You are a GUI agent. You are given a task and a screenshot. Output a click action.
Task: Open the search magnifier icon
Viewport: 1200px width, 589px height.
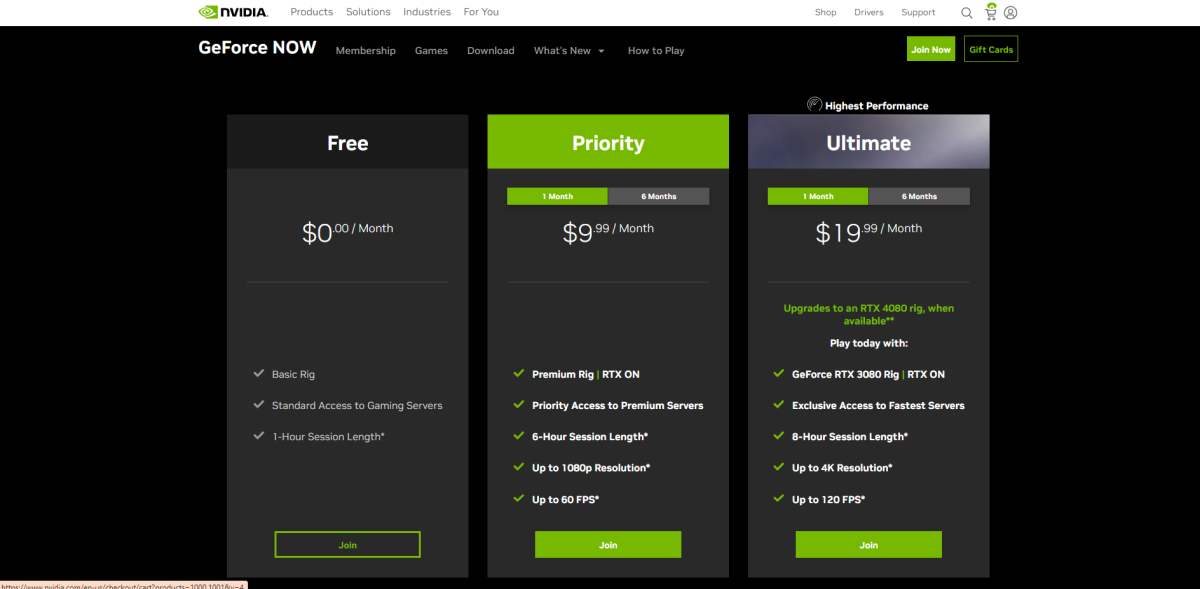point(967,13)
